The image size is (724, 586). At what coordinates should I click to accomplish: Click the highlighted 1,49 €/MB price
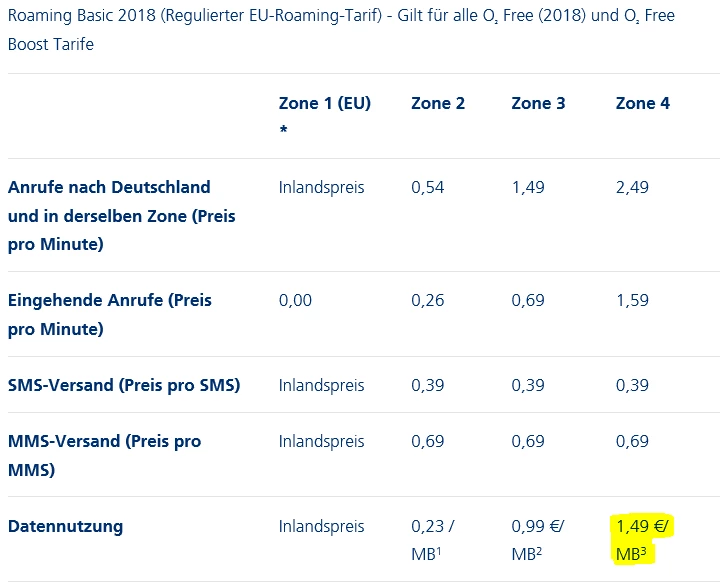tap(638, 537)
